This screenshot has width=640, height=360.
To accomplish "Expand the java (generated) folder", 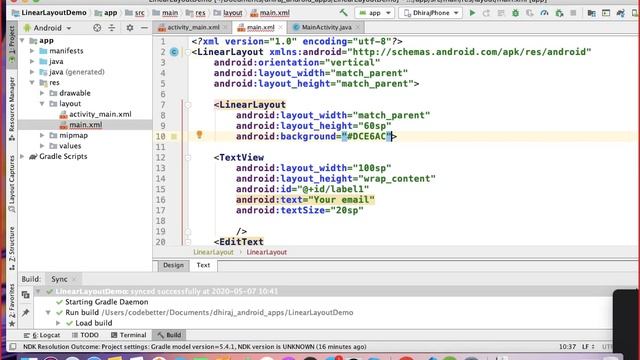I will 32,72.
